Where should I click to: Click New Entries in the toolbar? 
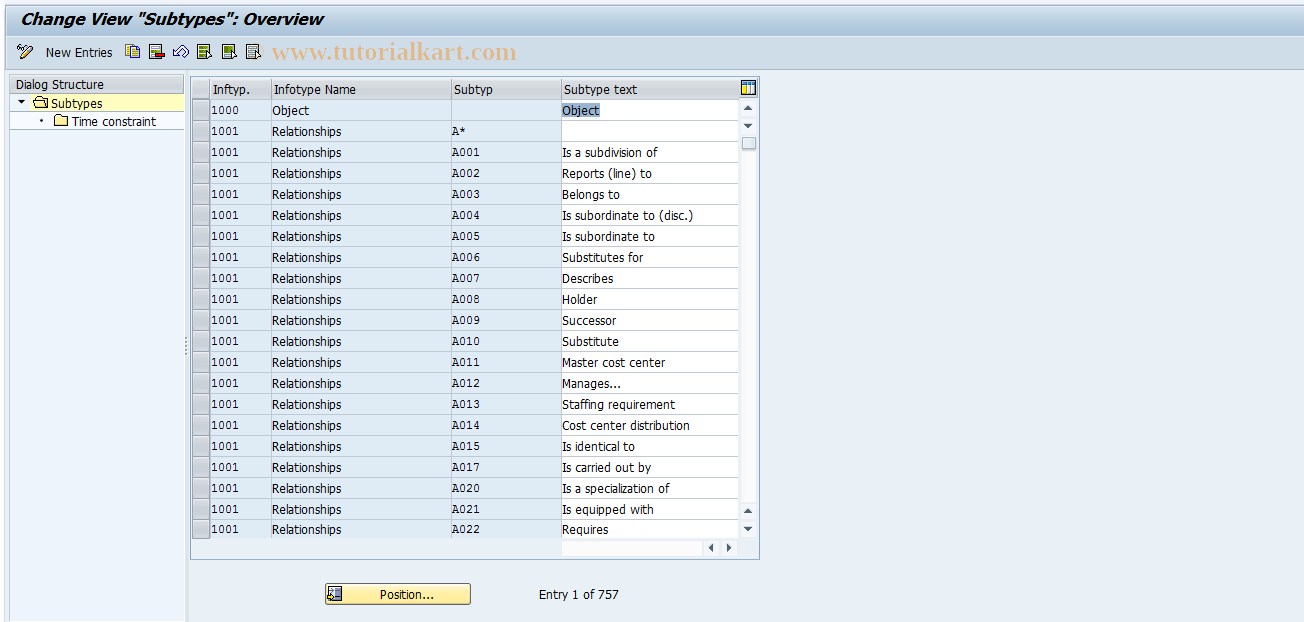click(x=79, y=52)
